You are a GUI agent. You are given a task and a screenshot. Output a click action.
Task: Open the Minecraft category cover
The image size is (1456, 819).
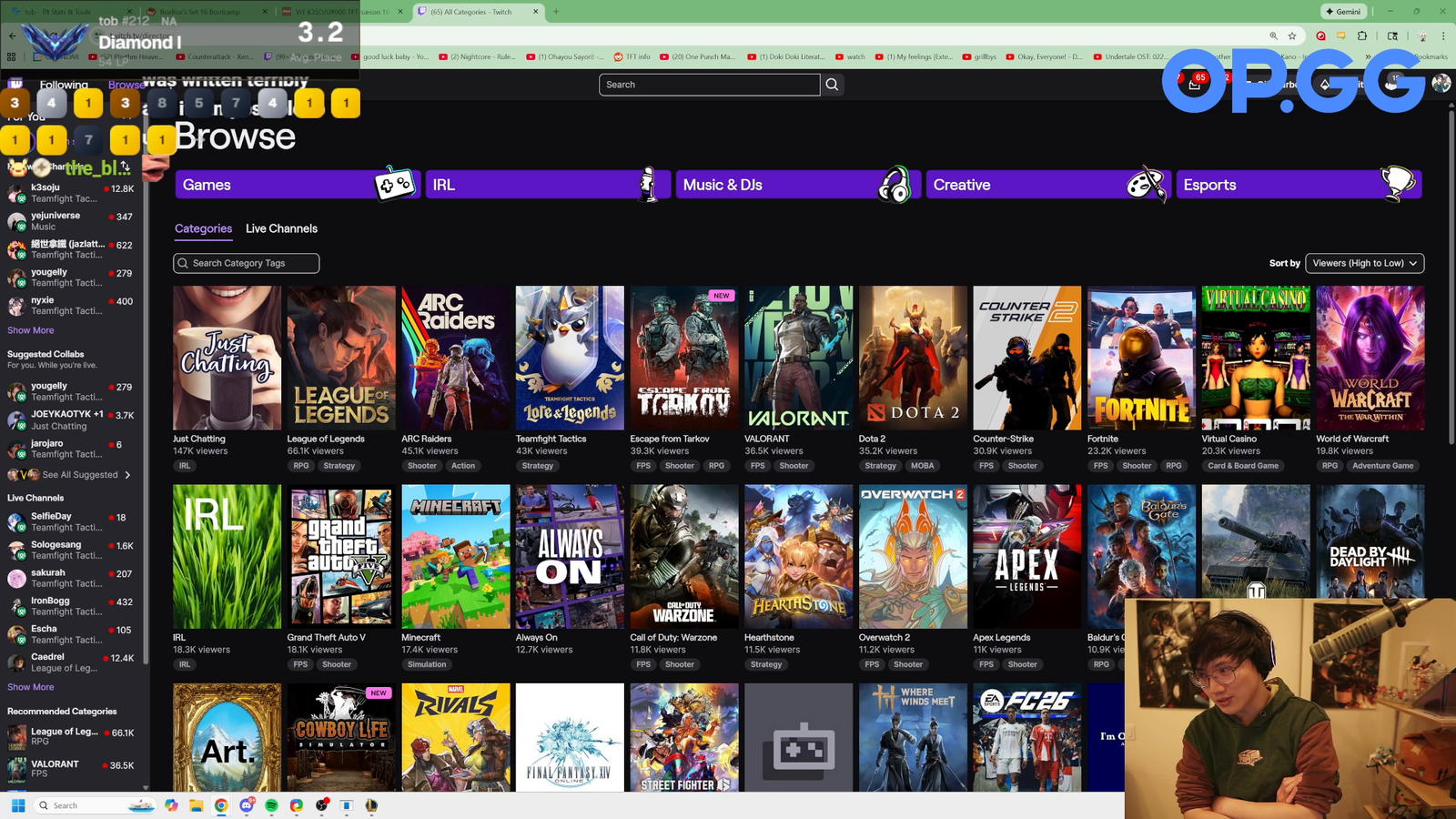pyautogui.click(x=455, y=556)
